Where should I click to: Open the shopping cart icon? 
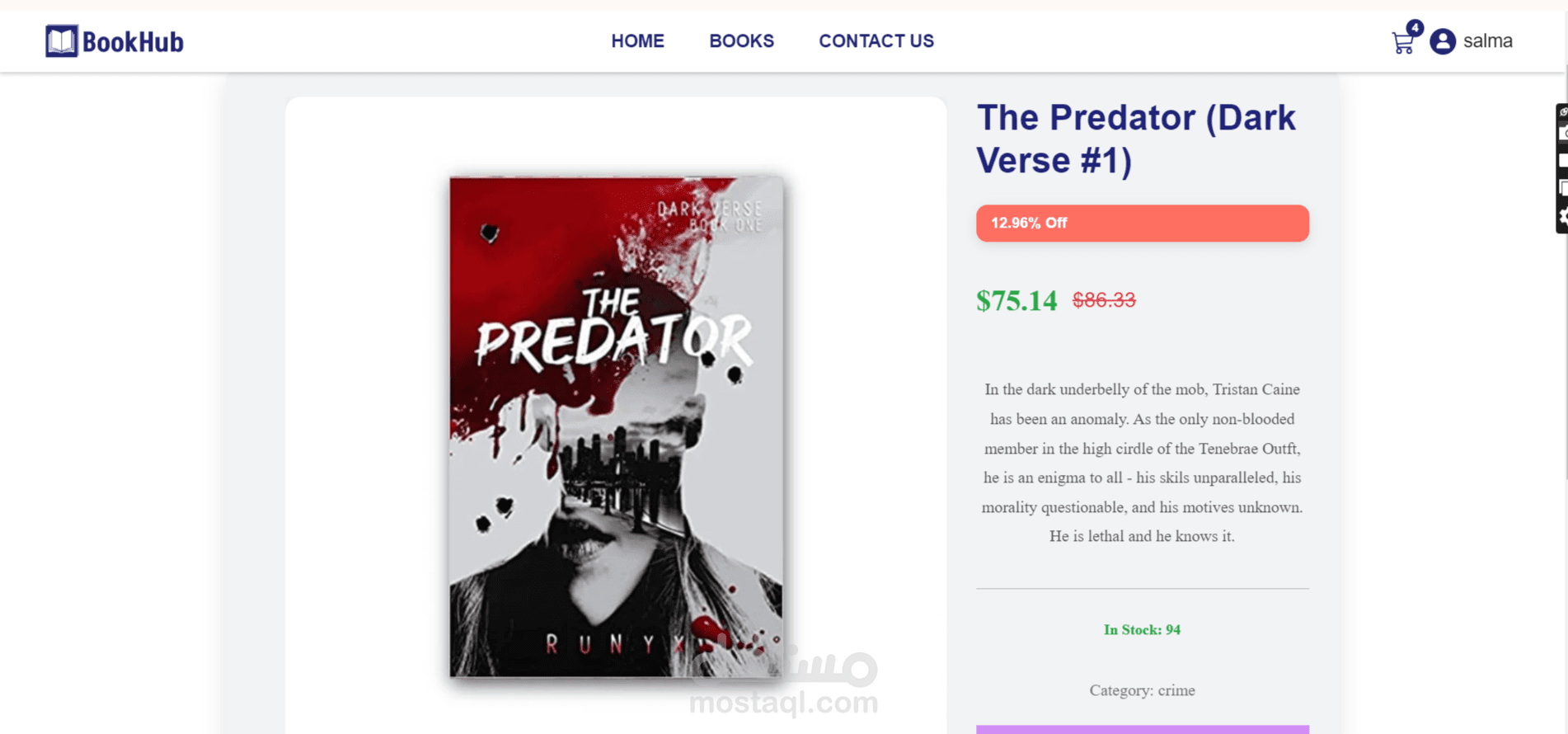click(1401, 43)
